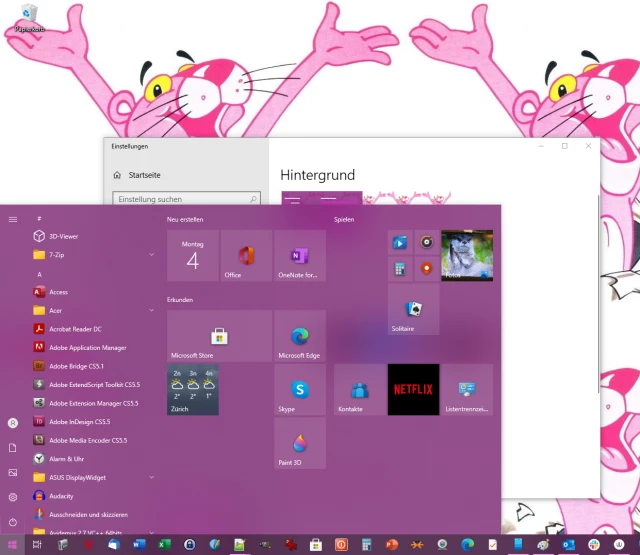Open the Office tile

(246, 256)
